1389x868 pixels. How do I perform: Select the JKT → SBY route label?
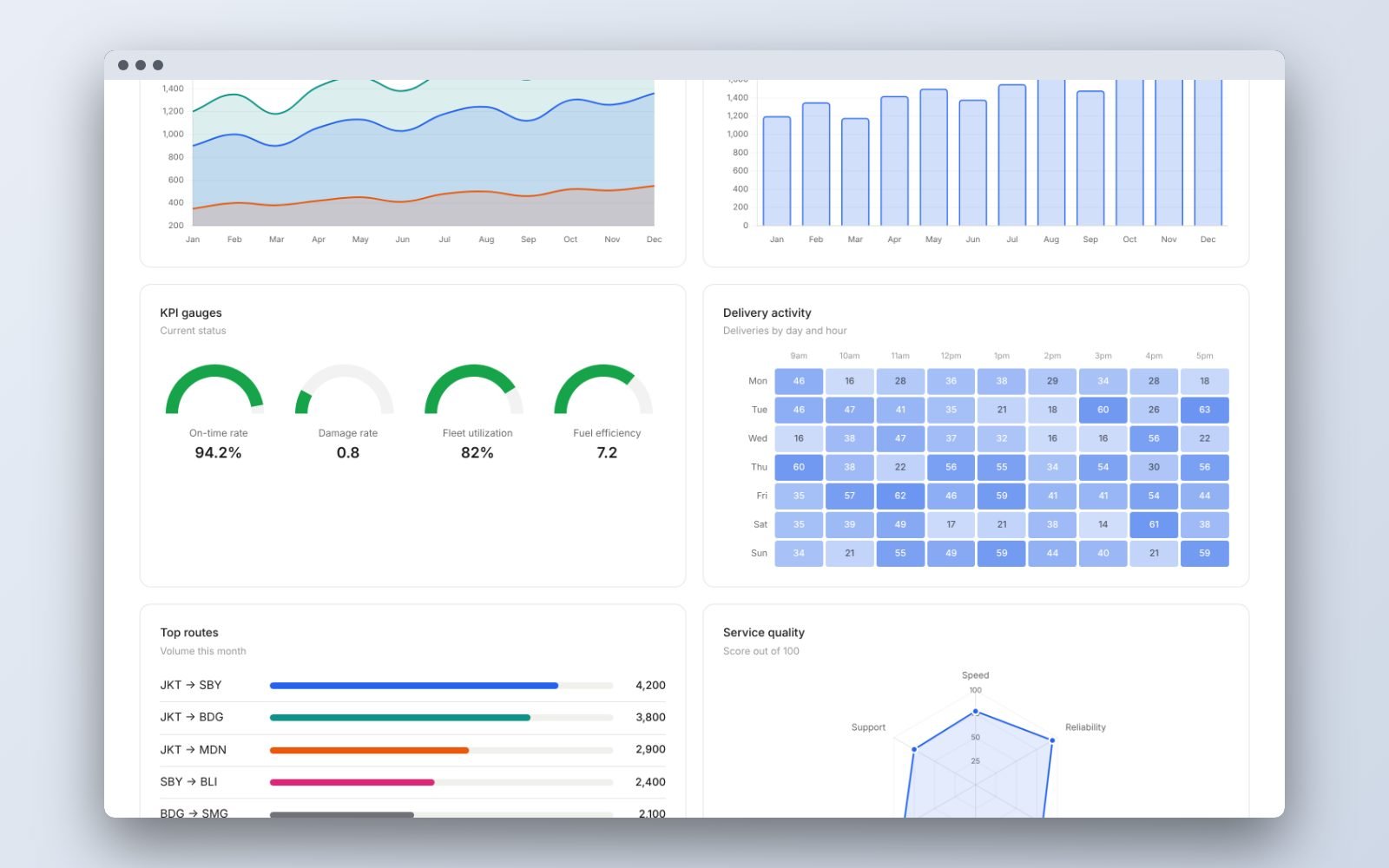click(x=191, y=685)
